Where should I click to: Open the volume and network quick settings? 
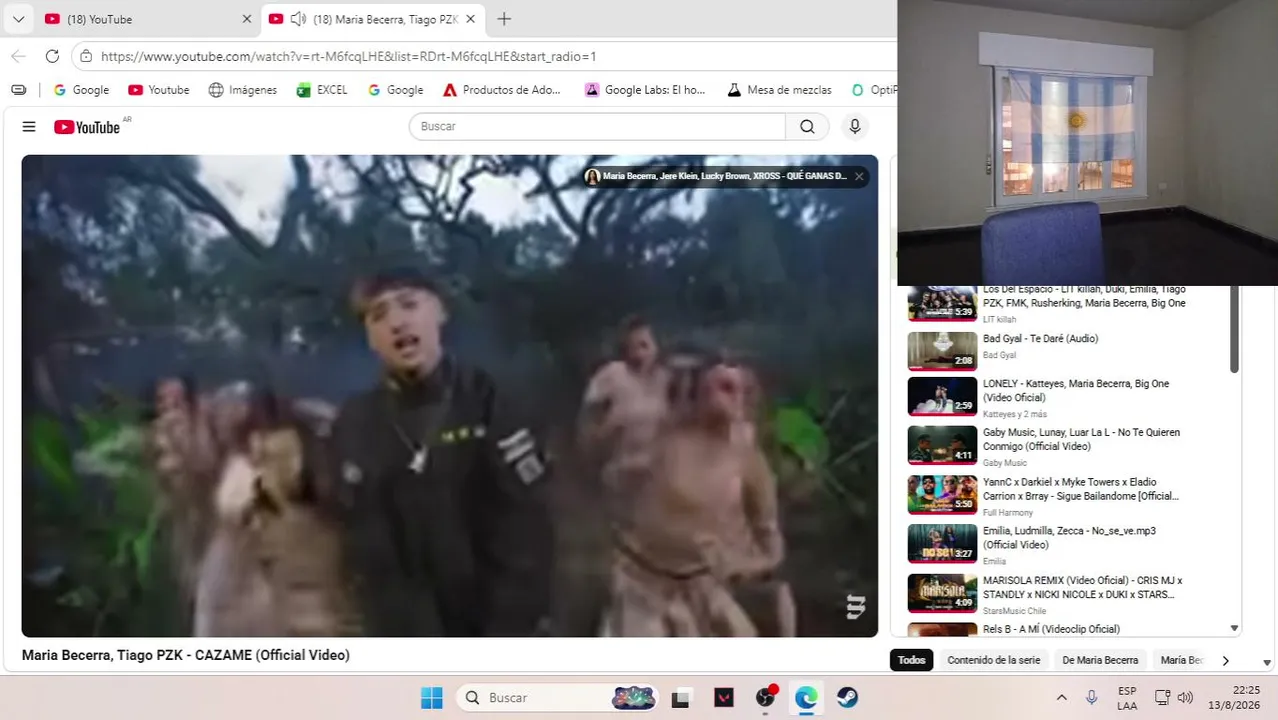(1174, 698)
